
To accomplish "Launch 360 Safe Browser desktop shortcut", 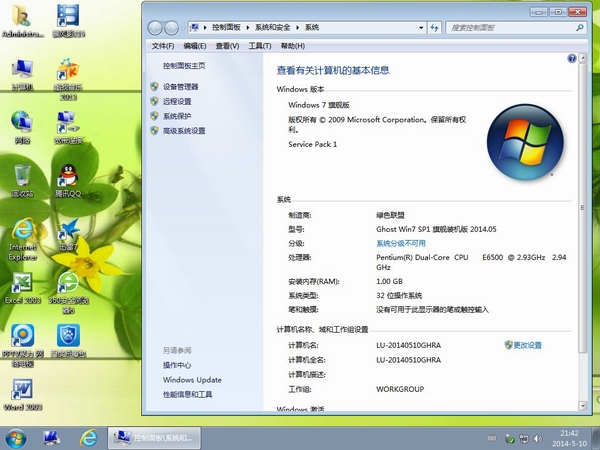I will pos(68,292).
